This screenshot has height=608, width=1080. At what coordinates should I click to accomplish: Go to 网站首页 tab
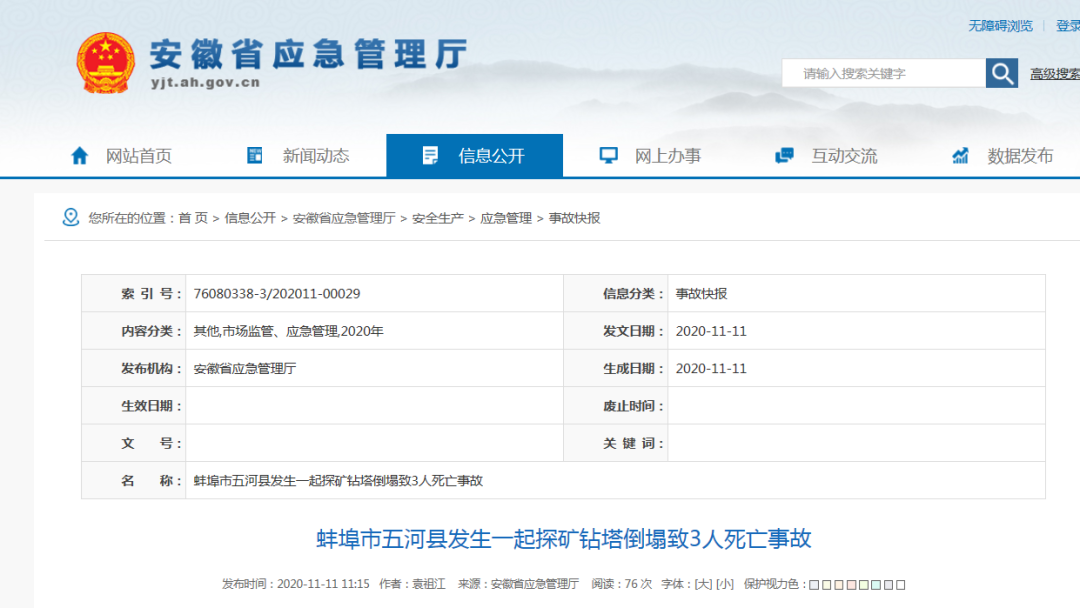coord(121,156)
